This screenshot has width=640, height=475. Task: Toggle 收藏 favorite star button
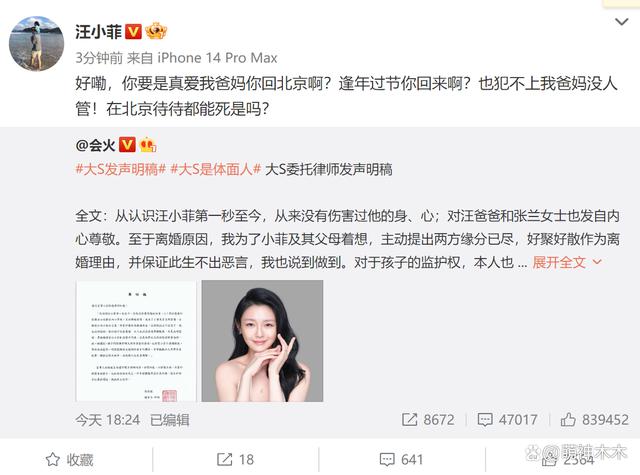pyautogui.click(x=69, y=460)
